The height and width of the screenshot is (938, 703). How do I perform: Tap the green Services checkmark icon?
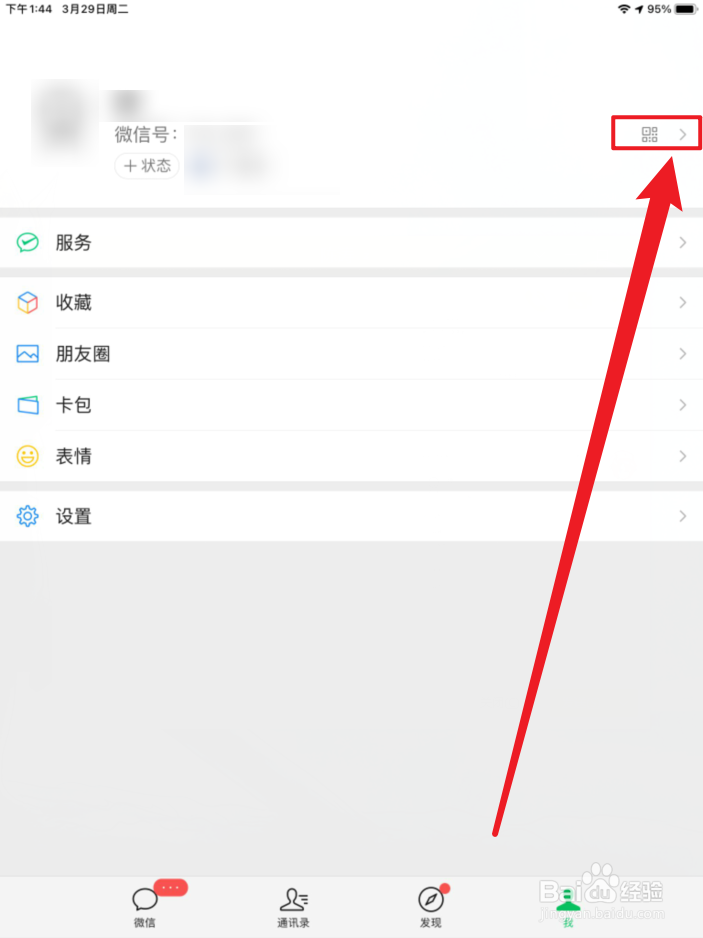[x=28, y=242]
